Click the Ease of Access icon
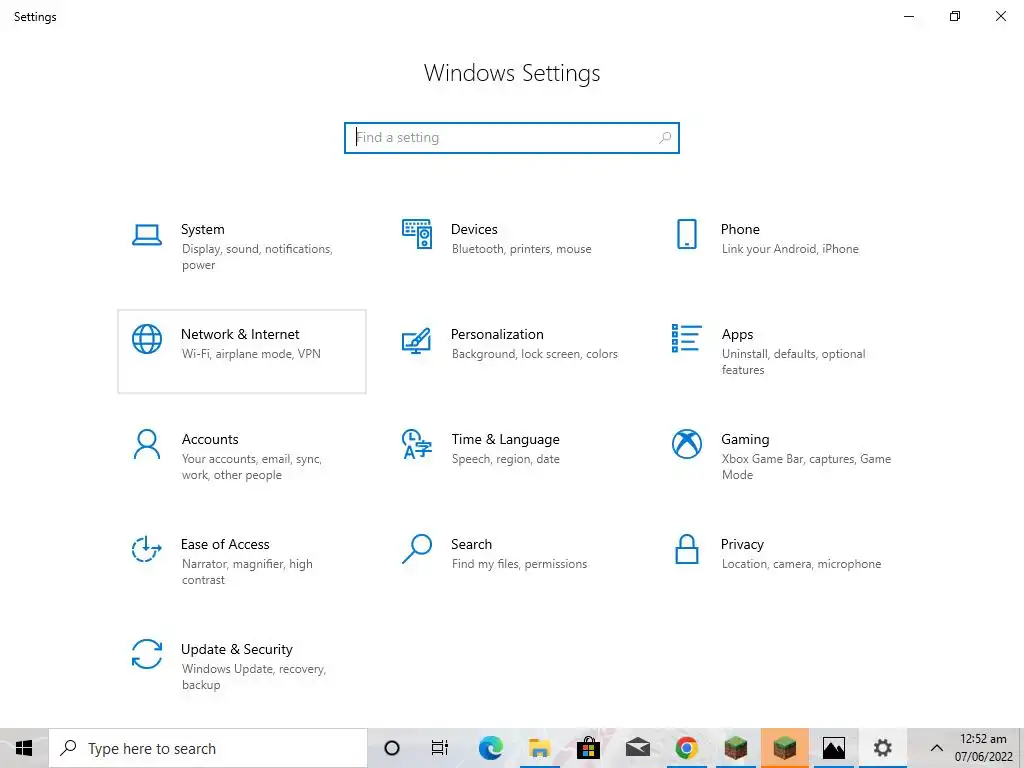This screenshot has height=768, width=1024. pyautogui.click(x=147, y=549)
